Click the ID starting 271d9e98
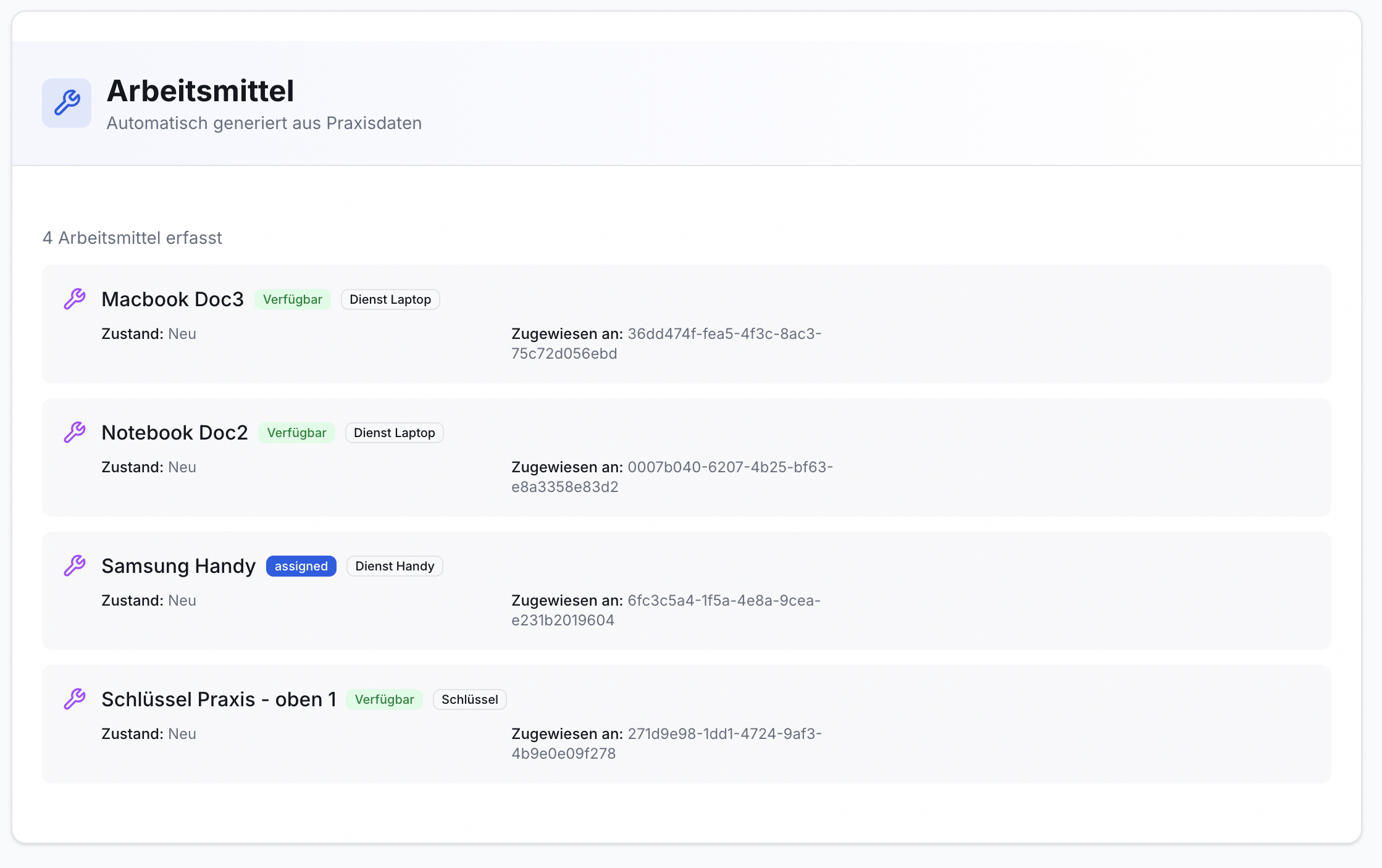The image size is (1382, 868). pos(666,743)
